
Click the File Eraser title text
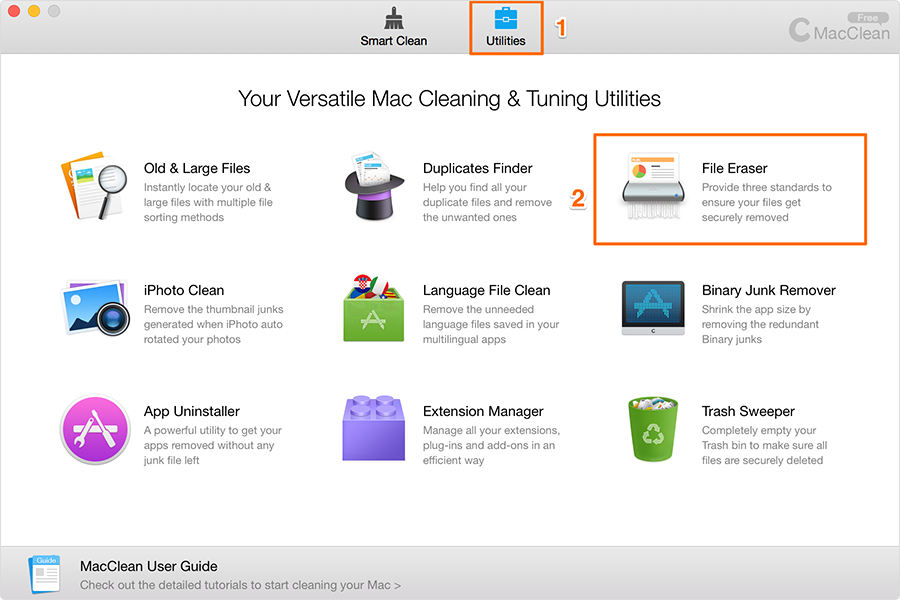coord(734,168)
